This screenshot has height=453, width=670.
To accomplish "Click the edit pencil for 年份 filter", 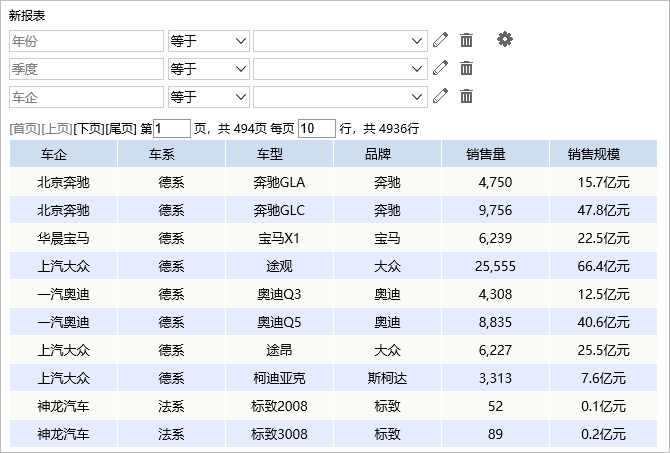I will 441,40.
